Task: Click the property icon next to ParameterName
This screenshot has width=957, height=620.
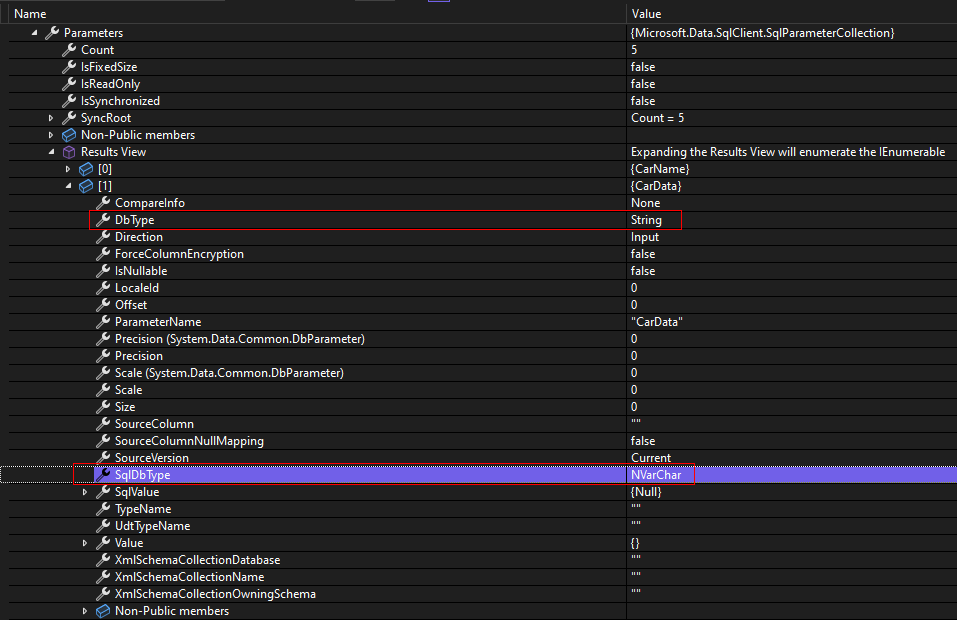Action: click(x=102, y=321)
